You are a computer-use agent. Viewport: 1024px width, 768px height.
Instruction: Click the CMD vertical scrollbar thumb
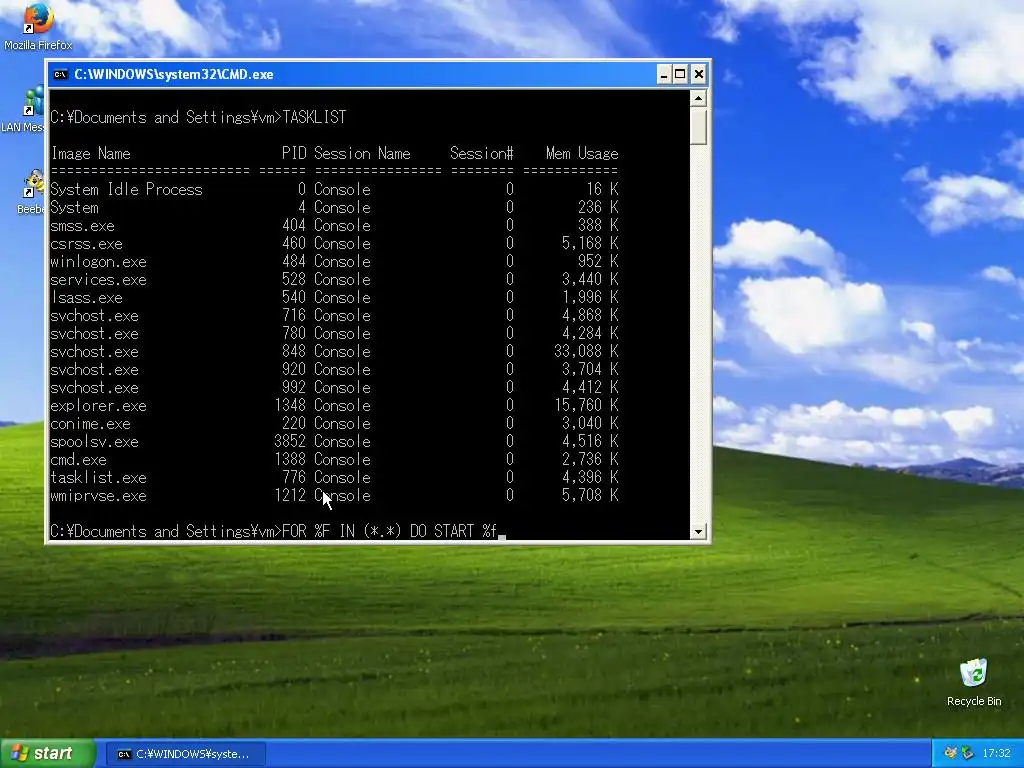[698, 127]
